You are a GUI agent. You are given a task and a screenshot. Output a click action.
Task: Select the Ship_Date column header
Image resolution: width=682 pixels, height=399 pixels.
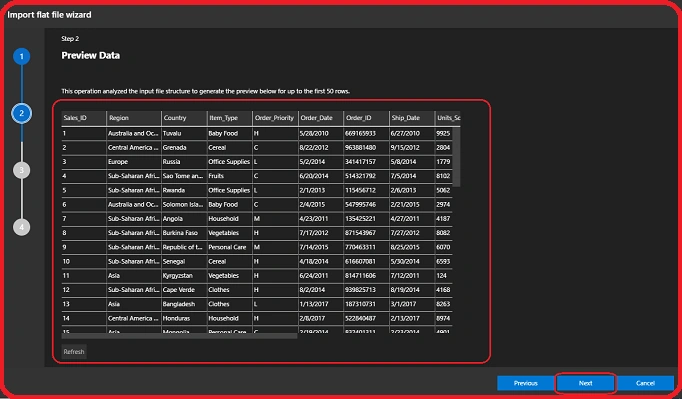[412, 118]
